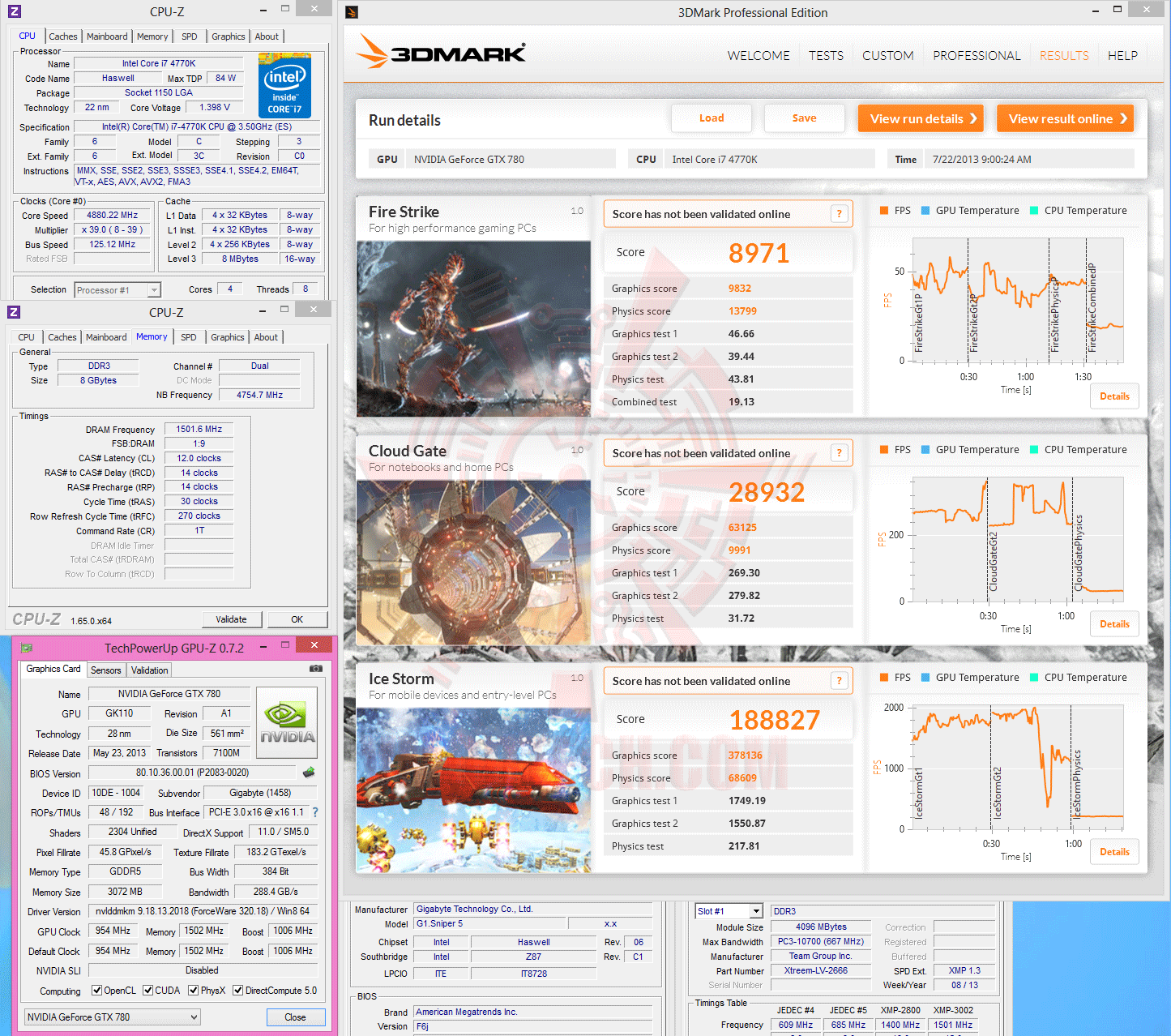Open the Slot #1 dropdown in the SPD window

pos(756,911)
